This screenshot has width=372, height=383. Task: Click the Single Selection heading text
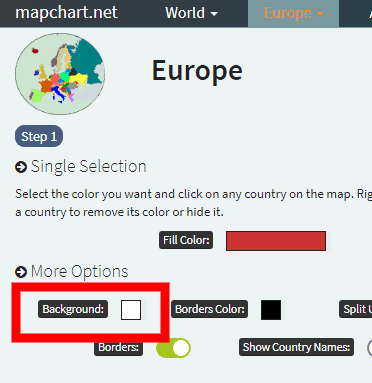89,167
